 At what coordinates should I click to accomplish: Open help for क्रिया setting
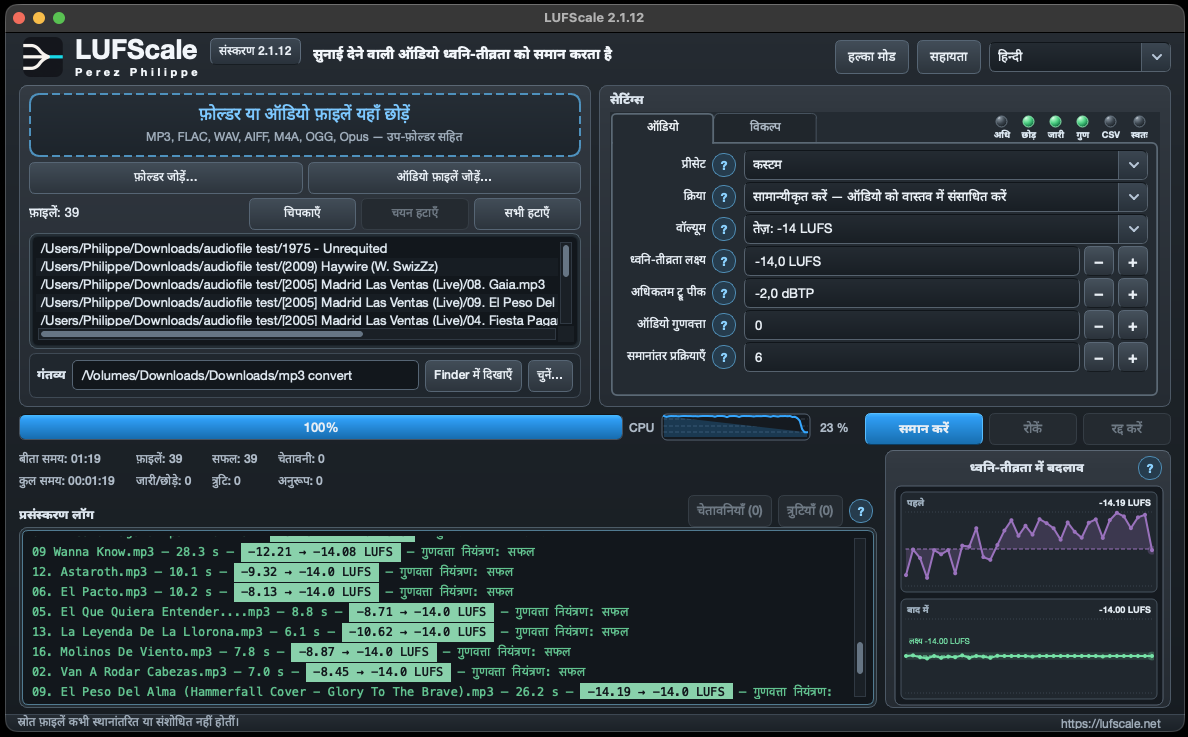point(724,197)
